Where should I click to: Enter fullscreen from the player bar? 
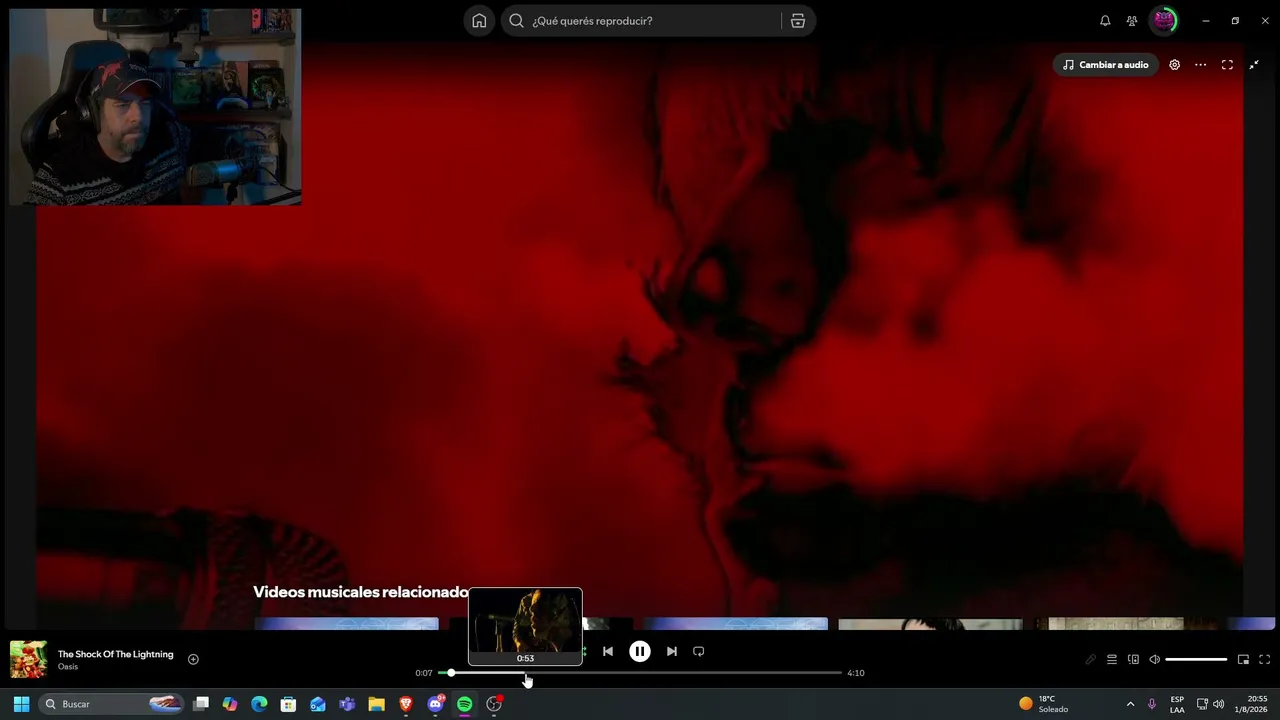tap(1265, 660)
